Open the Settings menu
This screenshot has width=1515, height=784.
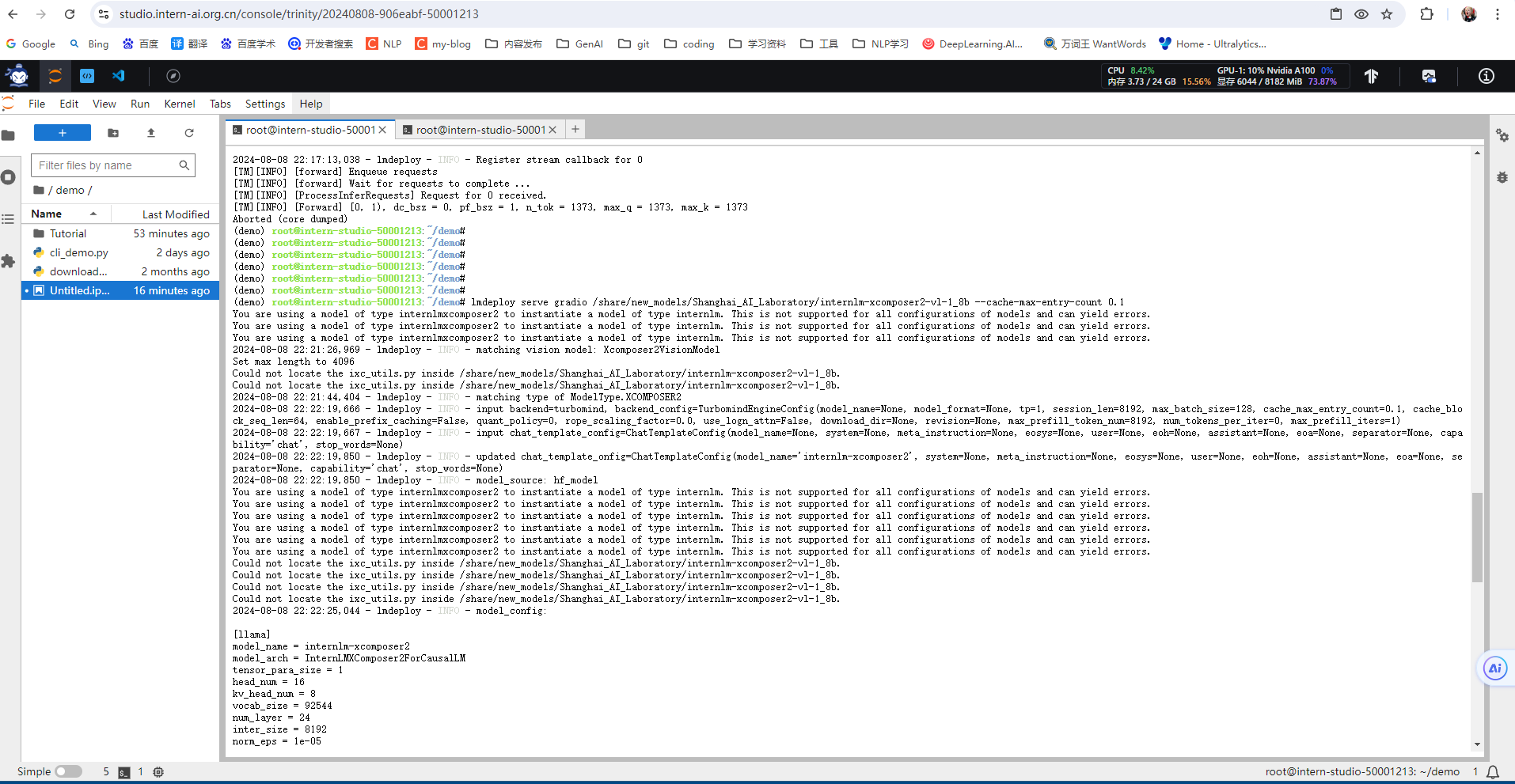(264, 104)
